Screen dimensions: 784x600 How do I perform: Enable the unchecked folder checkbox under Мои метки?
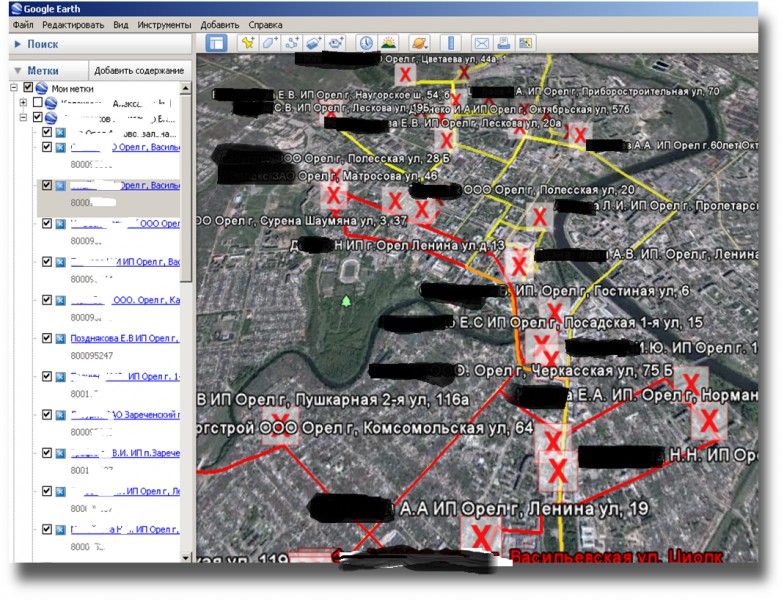tap(38, 102)
